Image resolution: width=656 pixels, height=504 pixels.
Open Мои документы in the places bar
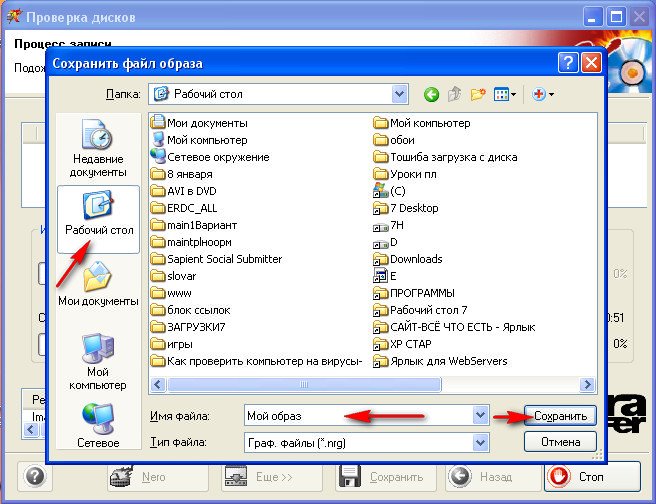pyautogui.click(x=98, y=284)
